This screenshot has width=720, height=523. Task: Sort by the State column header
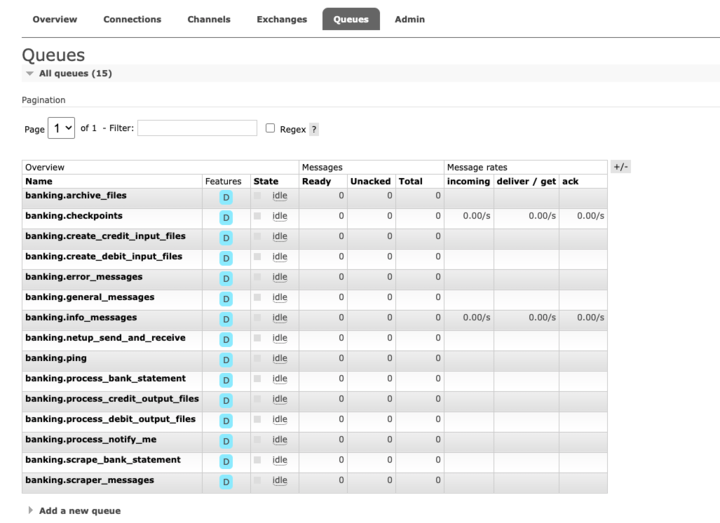coord(266,181)
